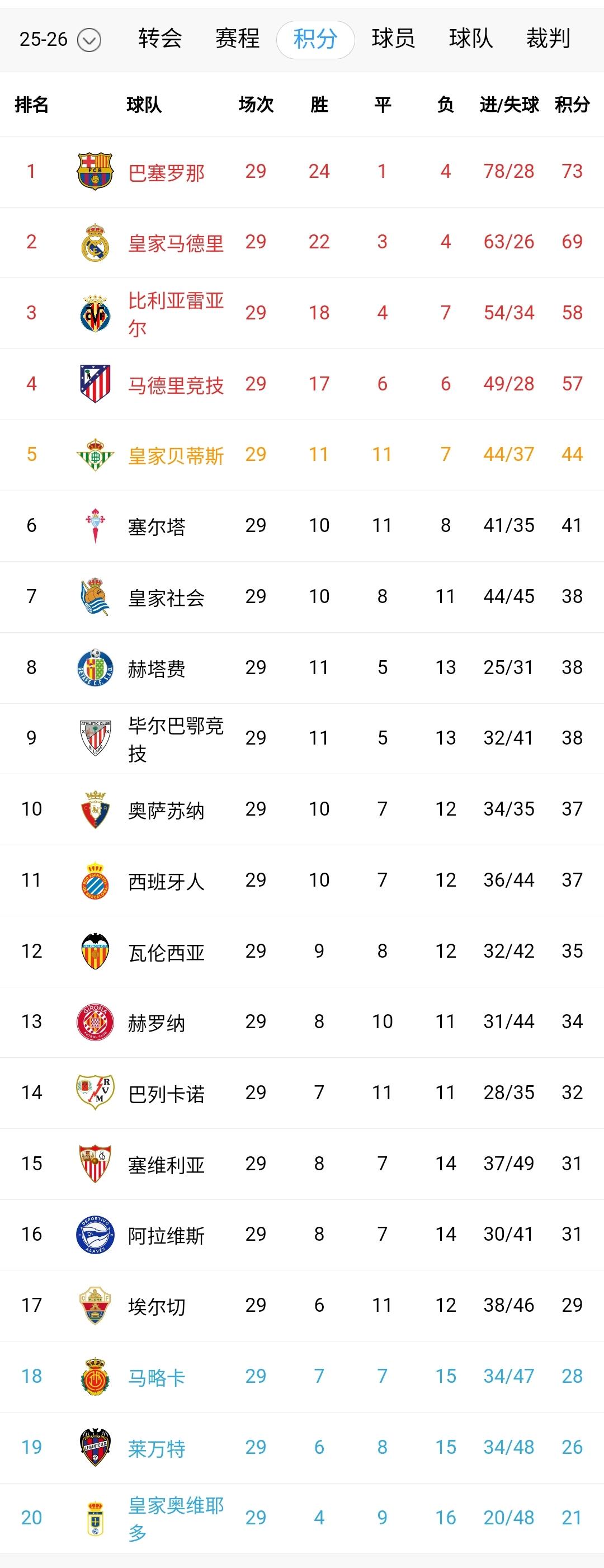Switch to the 赛程 tab
Image resolution: width=604 pixels, height=1568 pixels.
point(237,39)
